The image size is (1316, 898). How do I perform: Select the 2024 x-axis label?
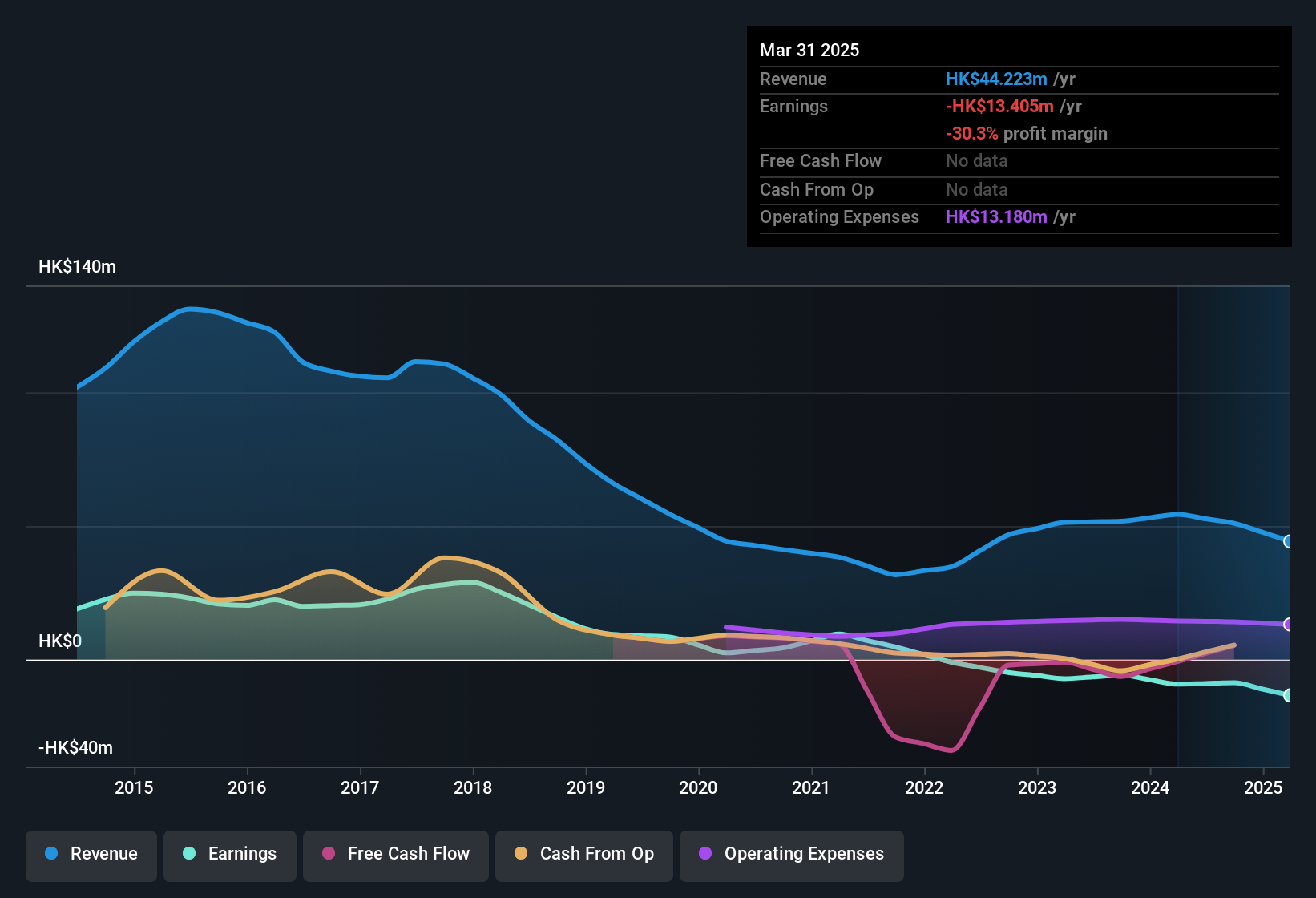1150,787
